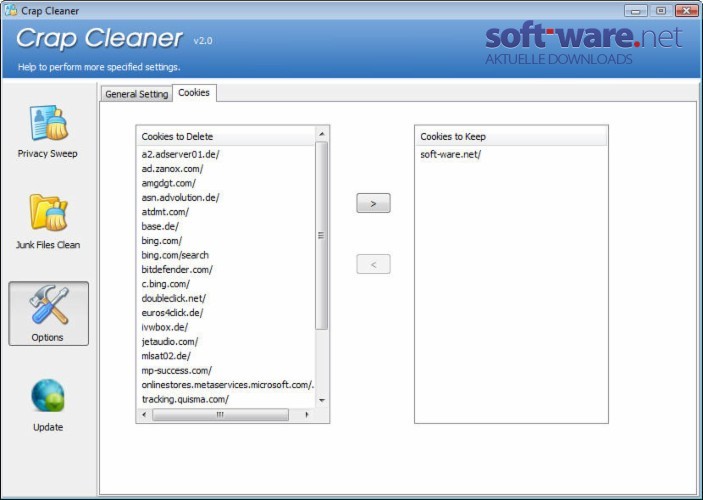Viewport: 703px width, 500px height.
Task: Open Junk Files Clean section
Action: coord(48,222)
